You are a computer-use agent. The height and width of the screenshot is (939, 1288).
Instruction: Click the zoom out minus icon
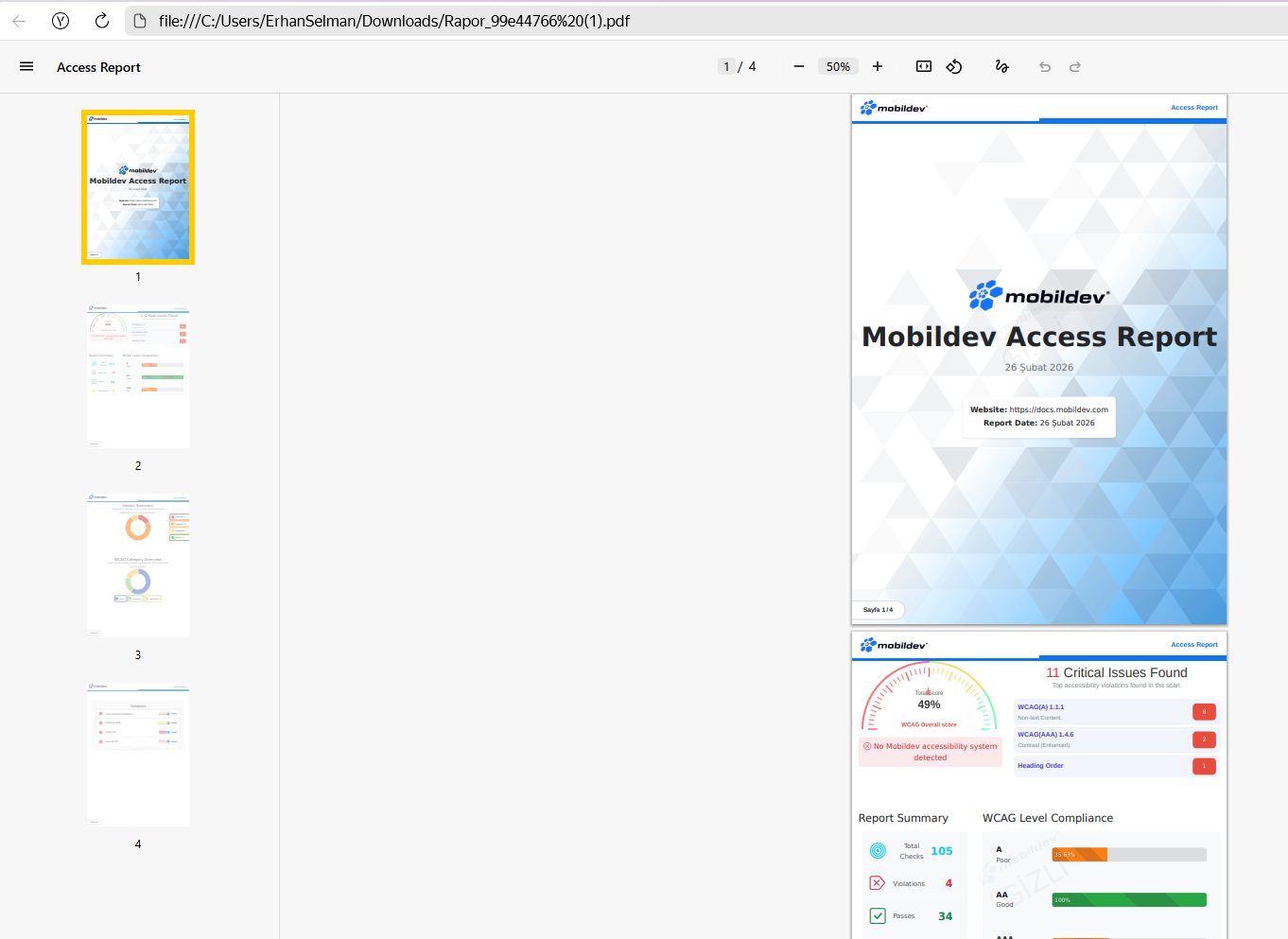coord(799,67)
